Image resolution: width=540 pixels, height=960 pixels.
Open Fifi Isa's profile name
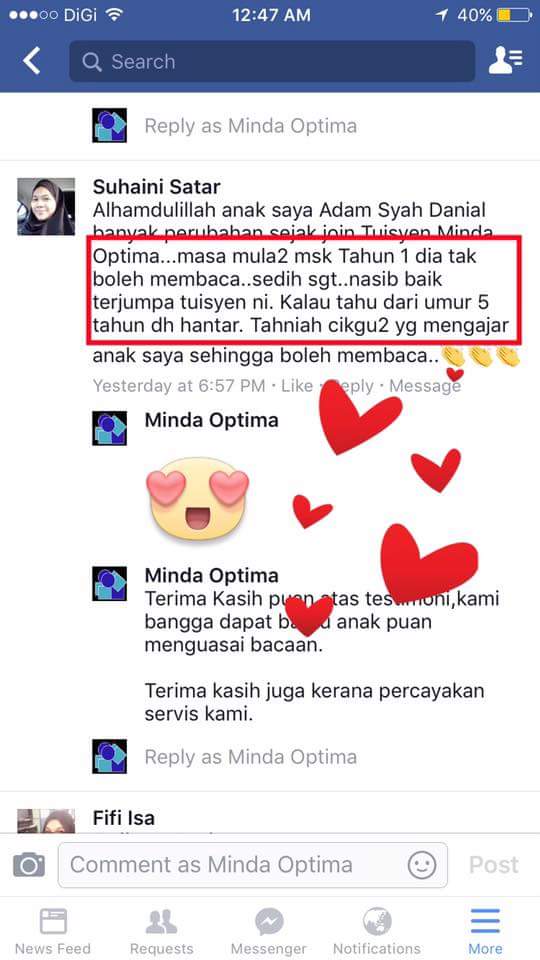pos(124,818)
